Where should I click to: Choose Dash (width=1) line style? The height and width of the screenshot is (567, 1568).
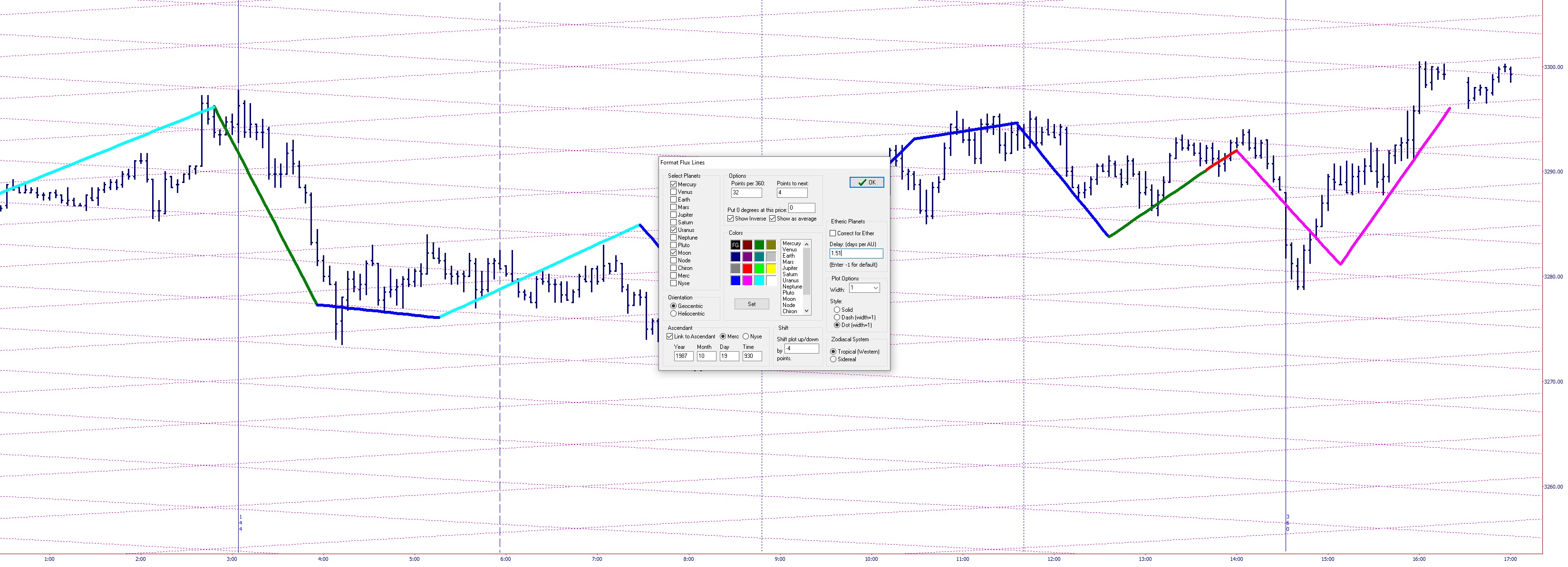(837, 317)
